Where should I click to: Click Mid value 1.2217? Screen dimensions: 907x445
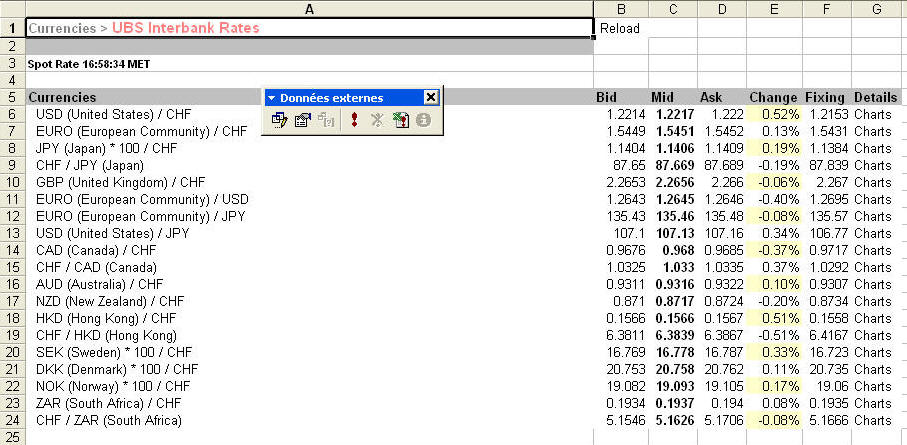pos(675,115)
